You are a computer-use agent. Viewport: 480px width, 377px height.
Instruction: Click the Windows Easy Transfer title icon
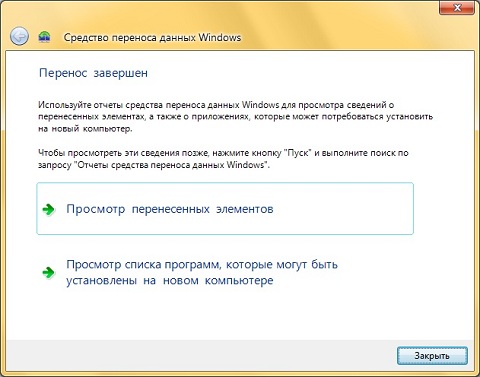[44, 37]
